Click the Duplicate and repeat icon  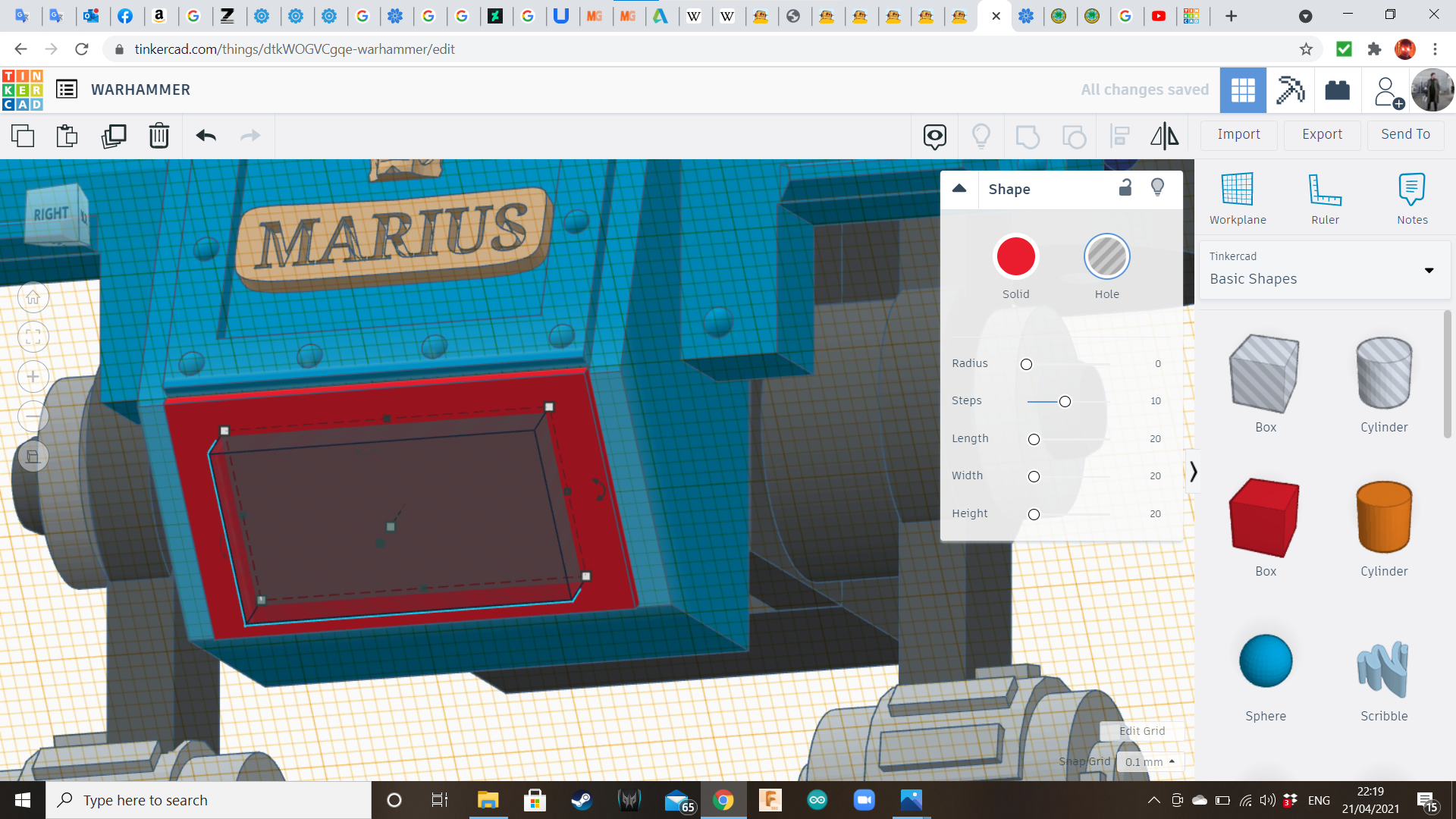pos(114,136)
